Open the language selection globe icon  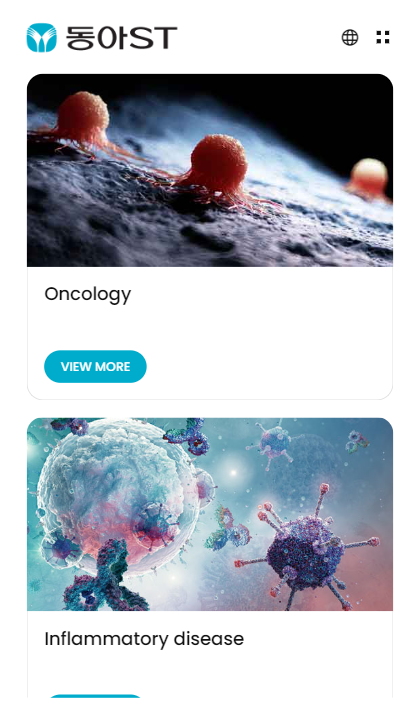(x=350, y=37)
